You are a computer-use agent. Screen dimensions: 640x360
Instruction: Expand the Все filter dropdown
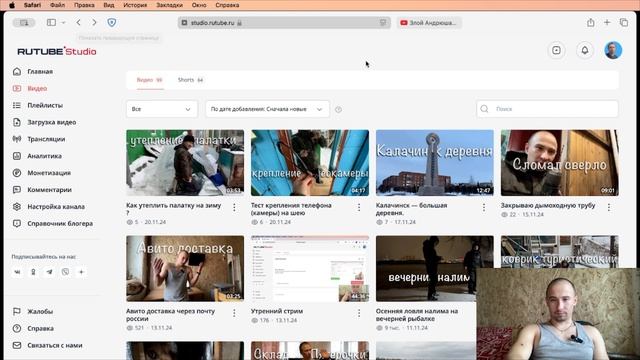[x=162, y=109]
